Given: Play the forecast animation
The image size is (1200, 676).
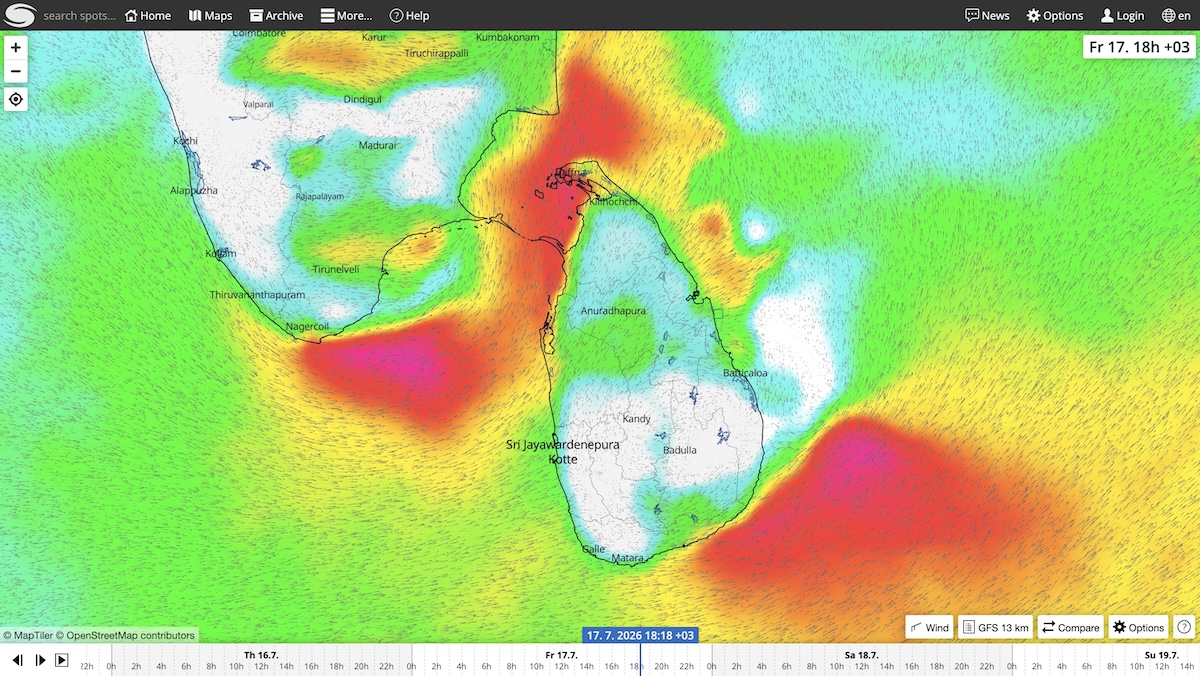Looking at the screenshot, I should [61, 660].
